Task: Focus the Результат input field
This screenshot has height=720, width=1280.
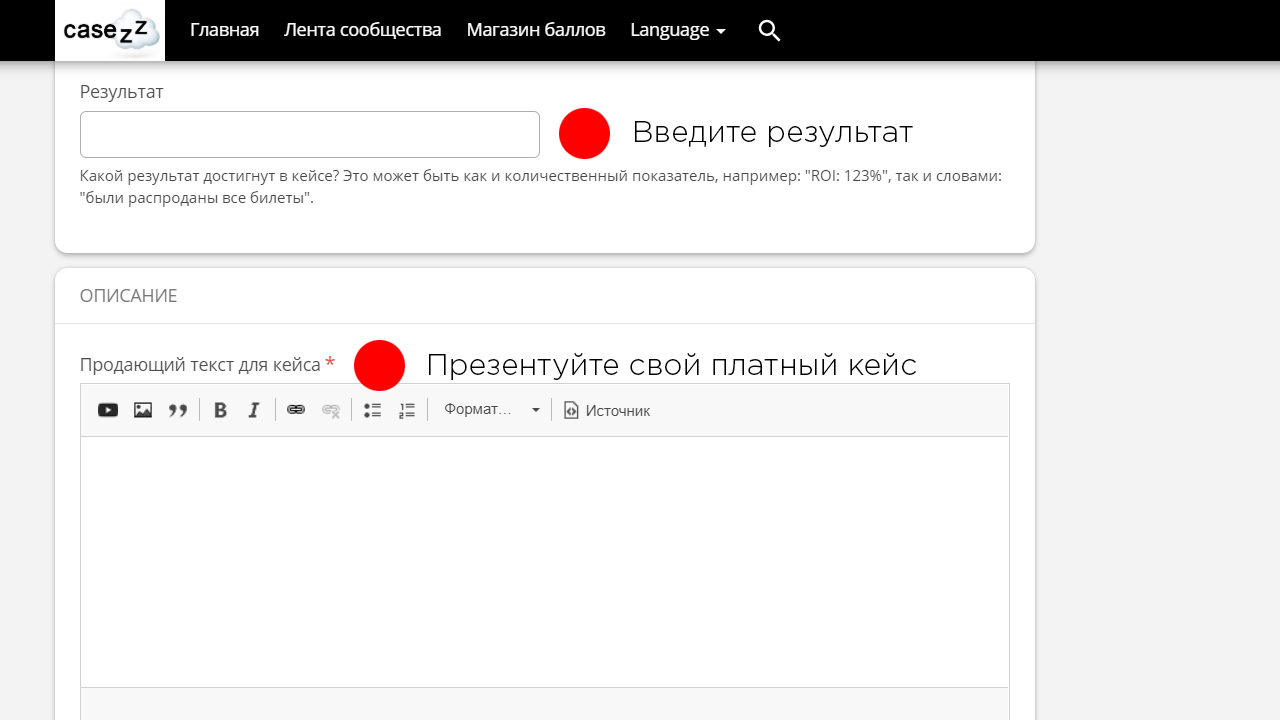Action: pyautogui.click(x=310, y=134)
